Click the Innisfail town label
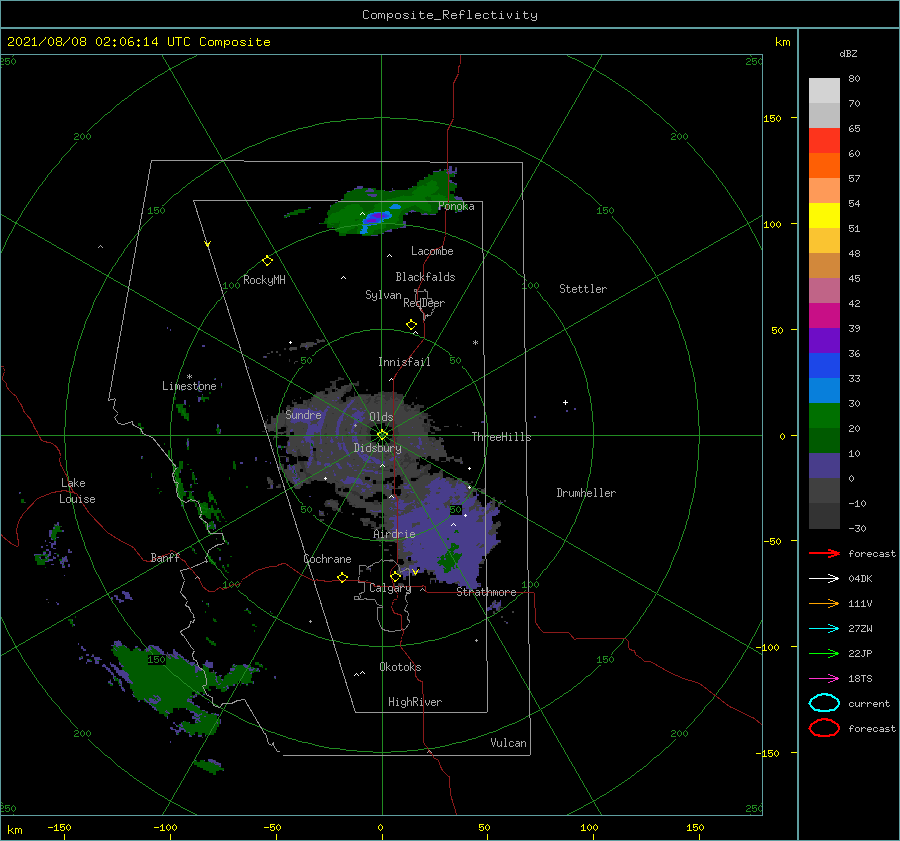900x841 pixels. pyautogui.click(x=404, y=362)
